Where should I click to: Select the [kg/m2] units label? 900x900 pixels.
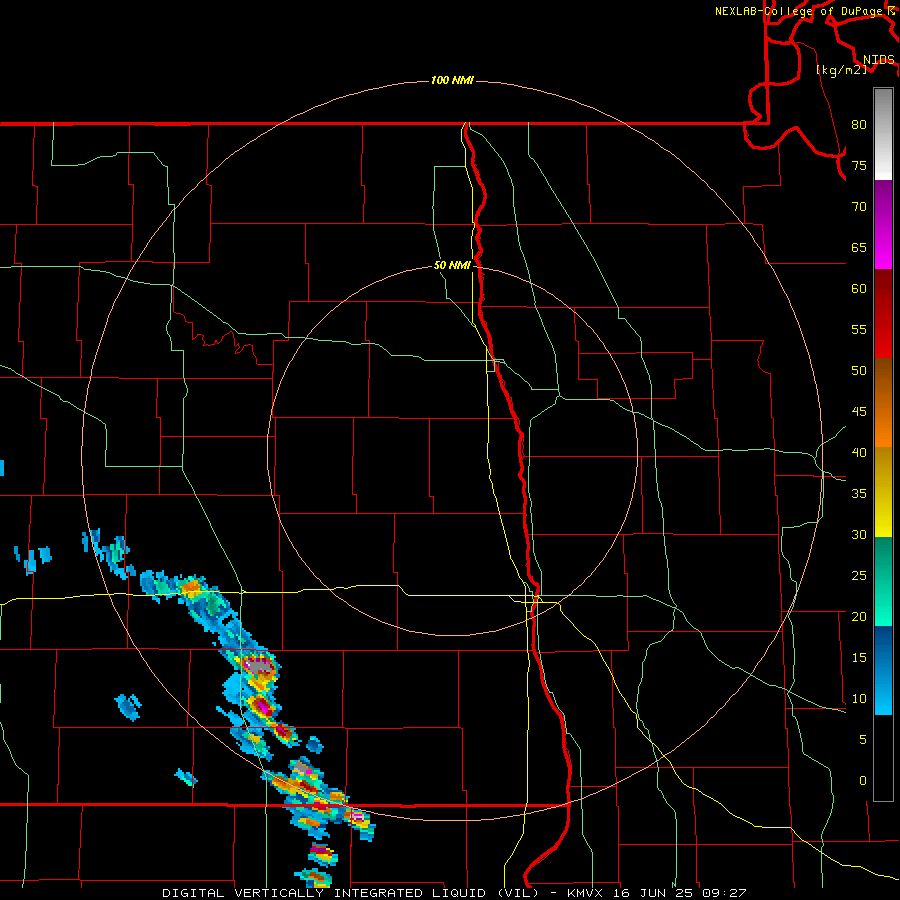[841, 69]
